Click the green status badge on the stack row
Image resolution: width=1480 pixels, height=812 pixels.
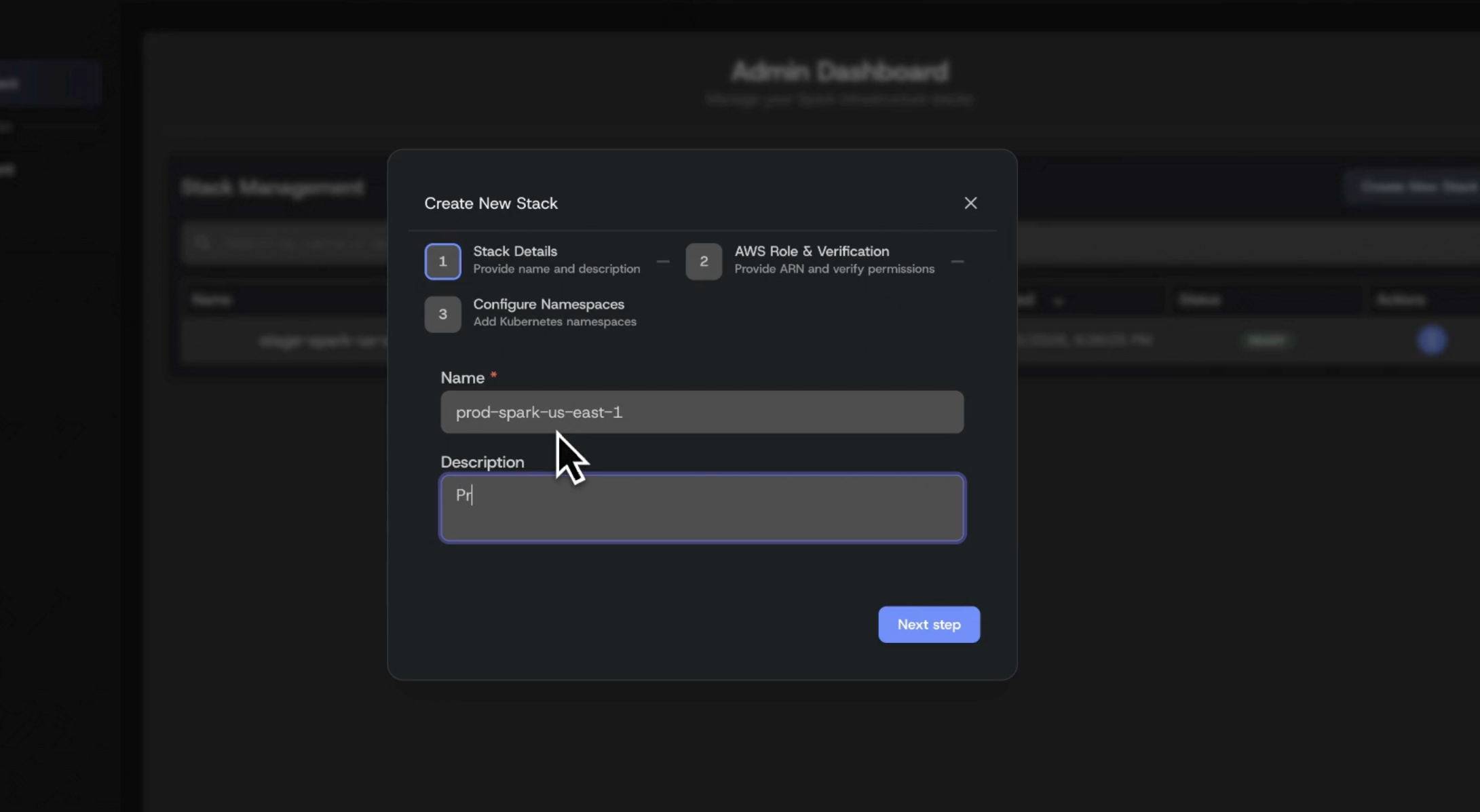1266,341
